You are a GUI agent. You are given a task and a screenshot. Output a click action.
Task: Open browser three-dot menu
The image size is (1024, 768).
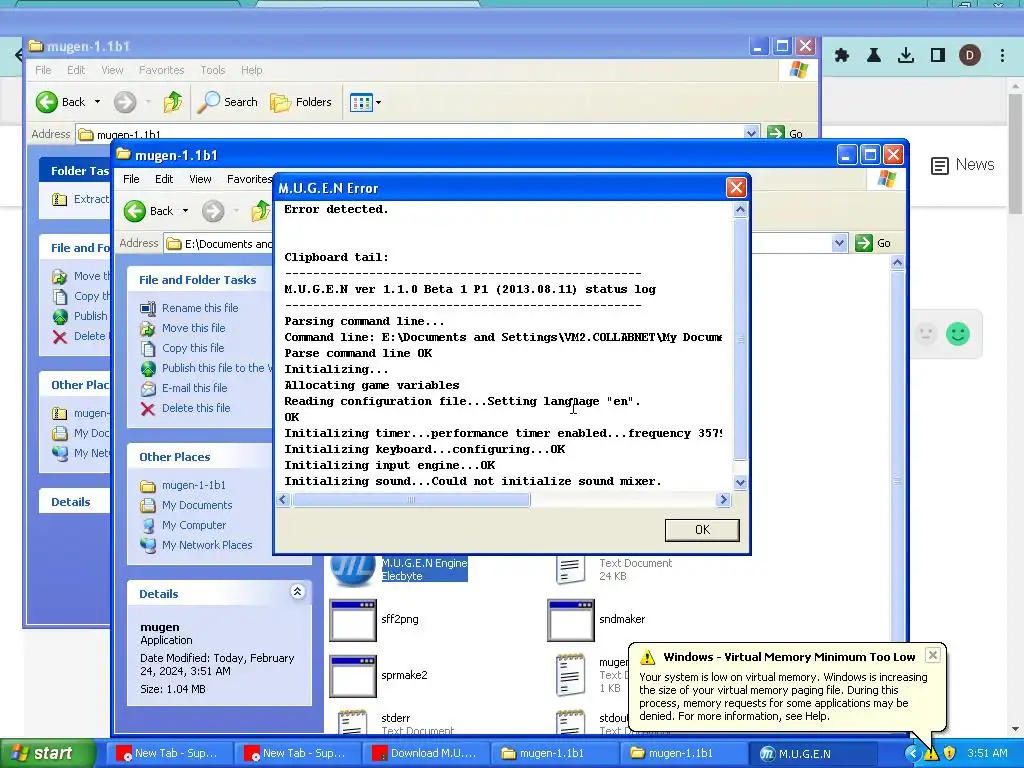pos(1002,56)
